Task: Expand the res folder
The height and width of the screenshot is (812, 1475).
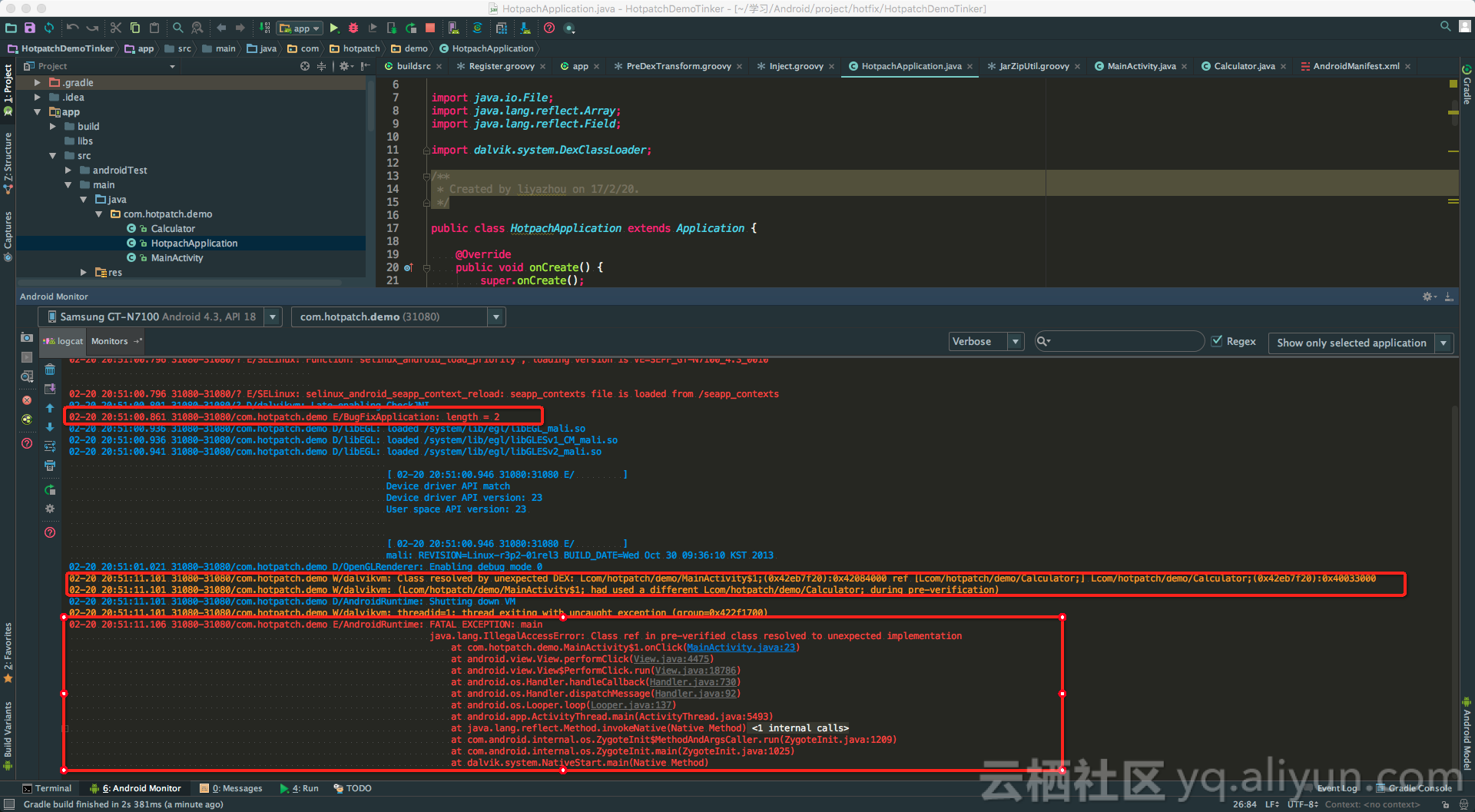Action: coord(83,273)
